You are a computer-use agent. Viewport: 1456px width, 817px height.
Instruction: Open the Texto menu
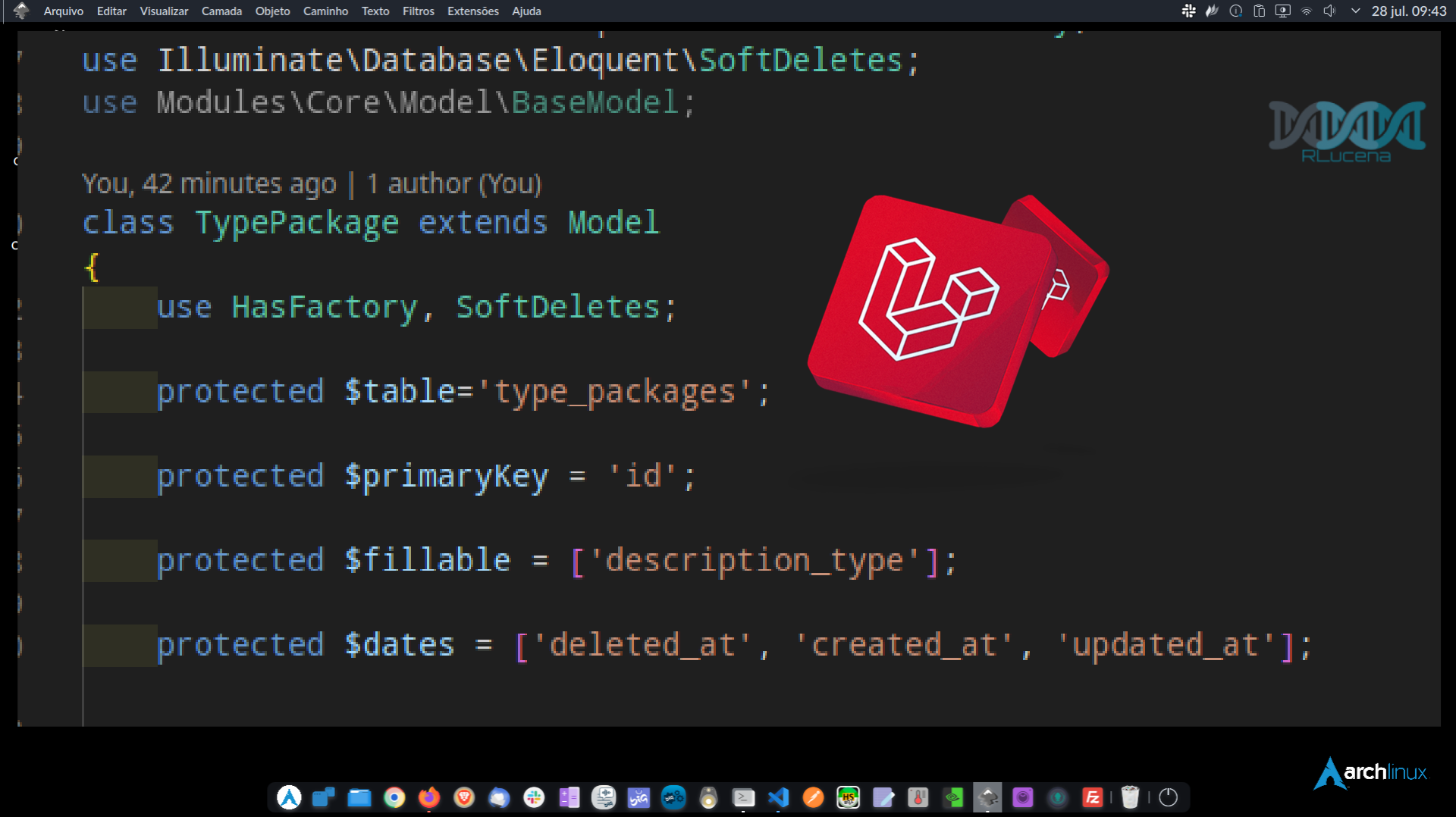click(x=375, y=11)
